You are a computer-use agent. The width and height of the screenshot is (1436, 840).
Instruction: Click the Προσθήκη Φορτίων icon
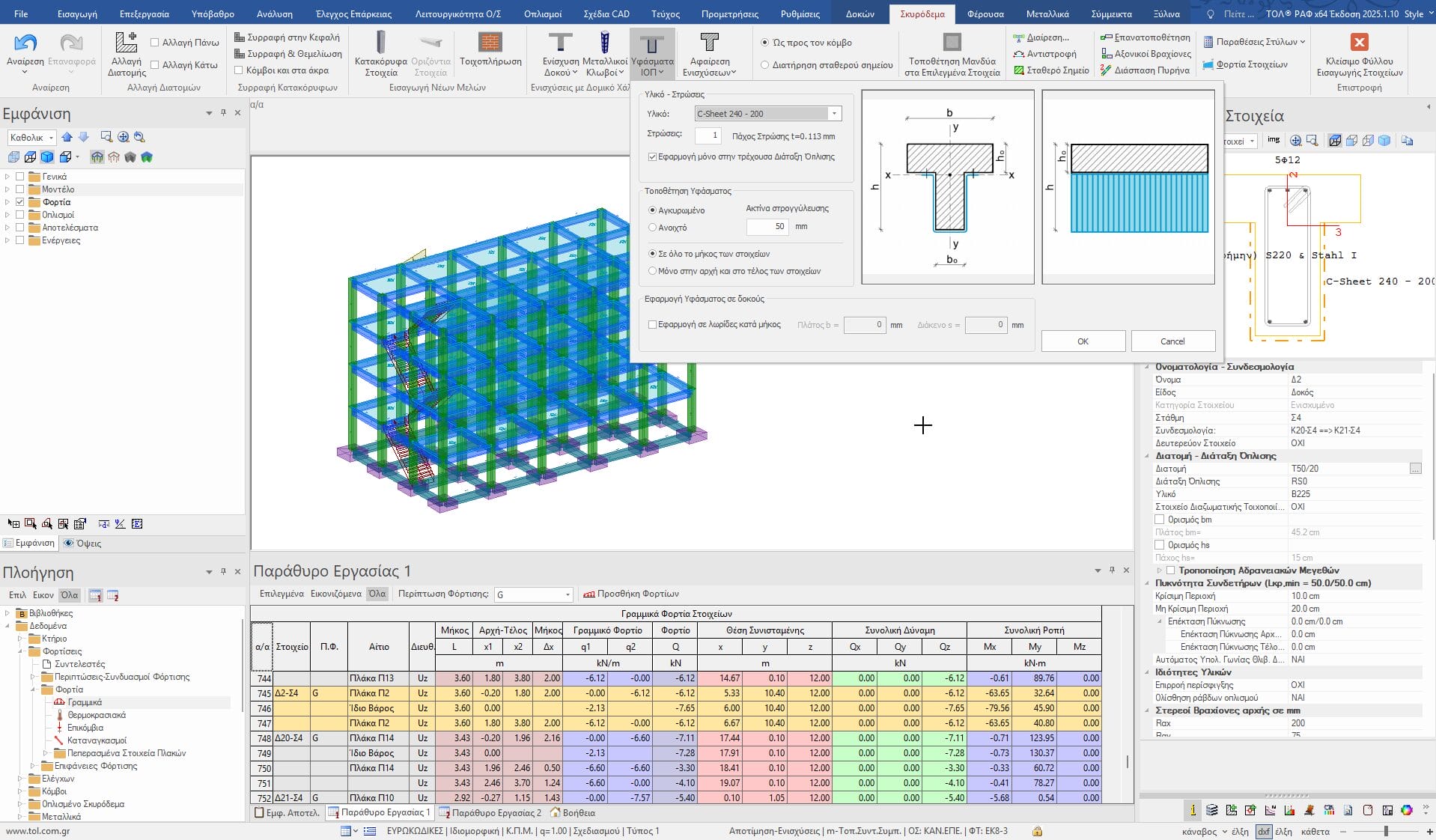click(588, 594)
